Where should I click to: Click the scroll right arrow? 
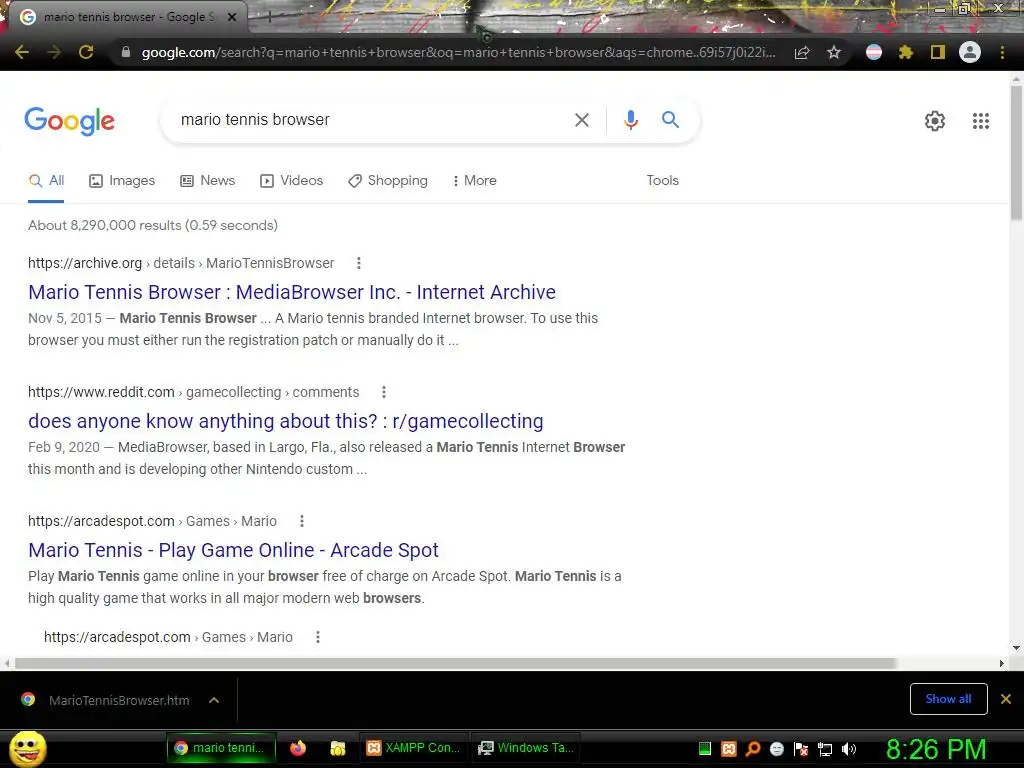[1001, 664]
